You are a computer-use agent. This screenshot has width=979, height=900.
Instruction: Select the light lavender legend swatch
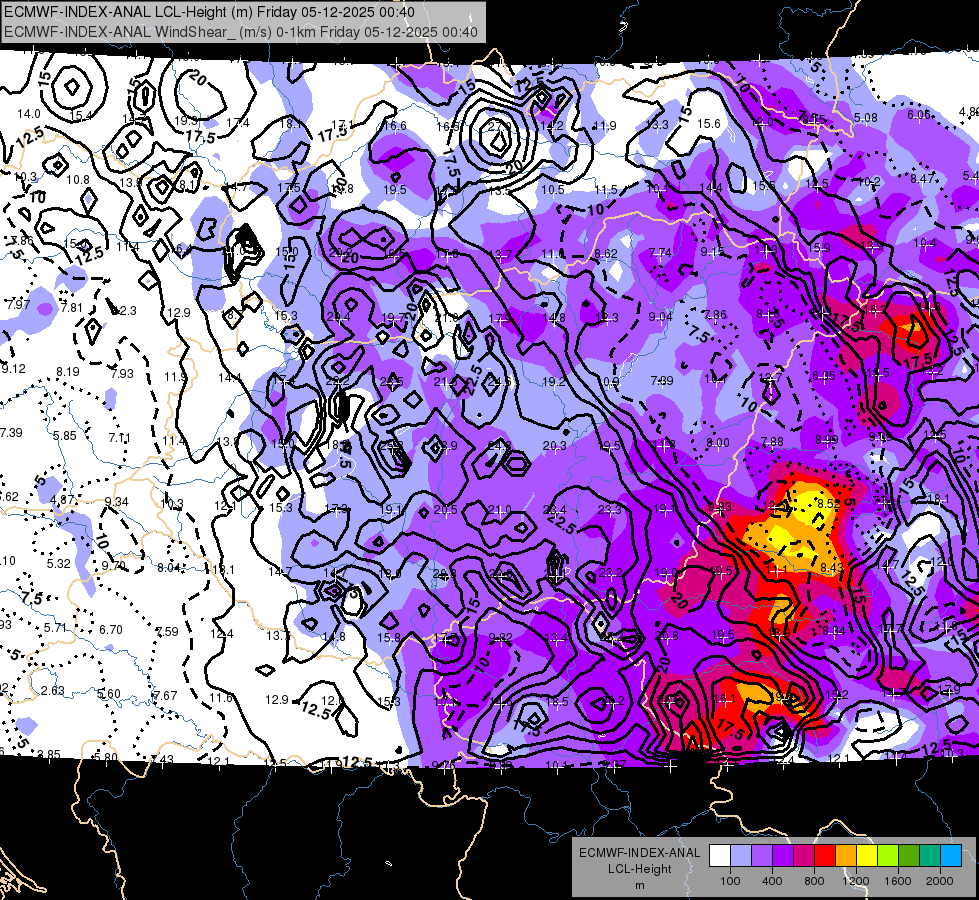(740, 856)
